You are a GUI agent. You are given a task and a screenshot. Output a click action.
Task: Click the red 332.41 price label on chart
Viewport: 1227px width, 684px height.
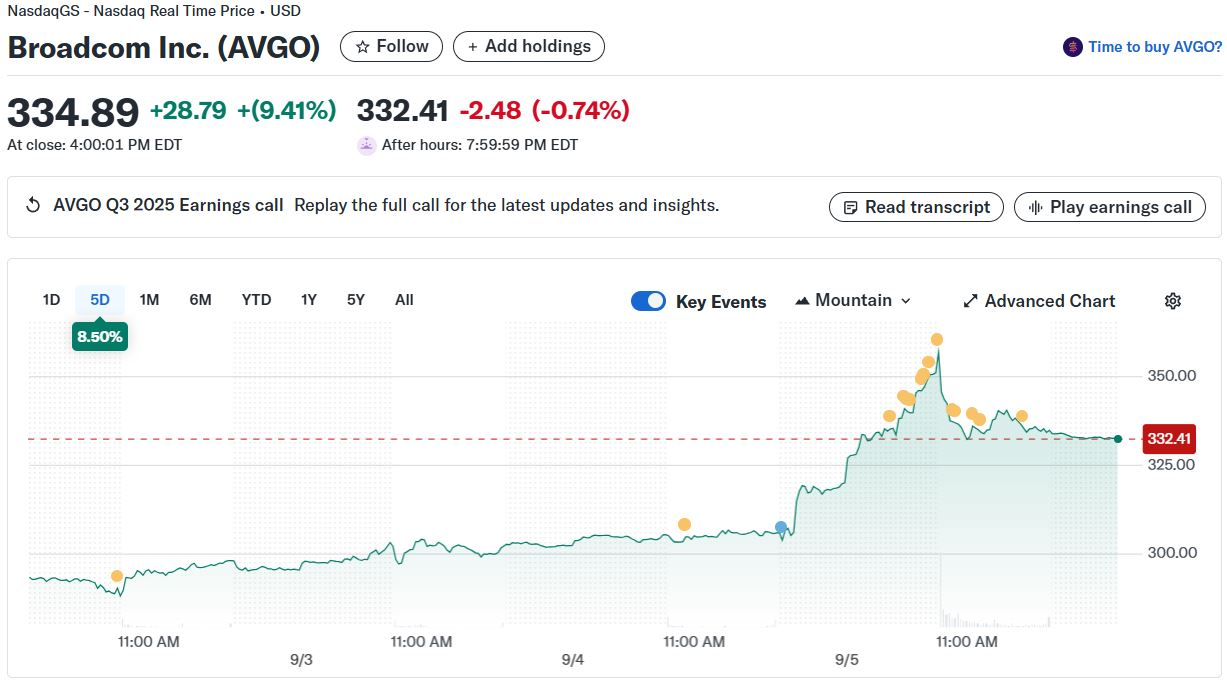[1169, 439]
